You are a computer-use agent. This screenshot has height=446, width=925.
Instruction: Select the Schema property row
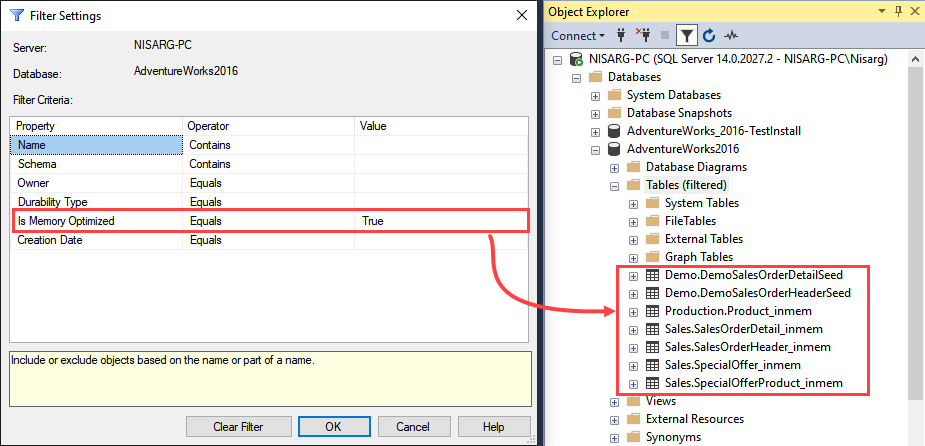pyautogui.click(x=269, y=164)
